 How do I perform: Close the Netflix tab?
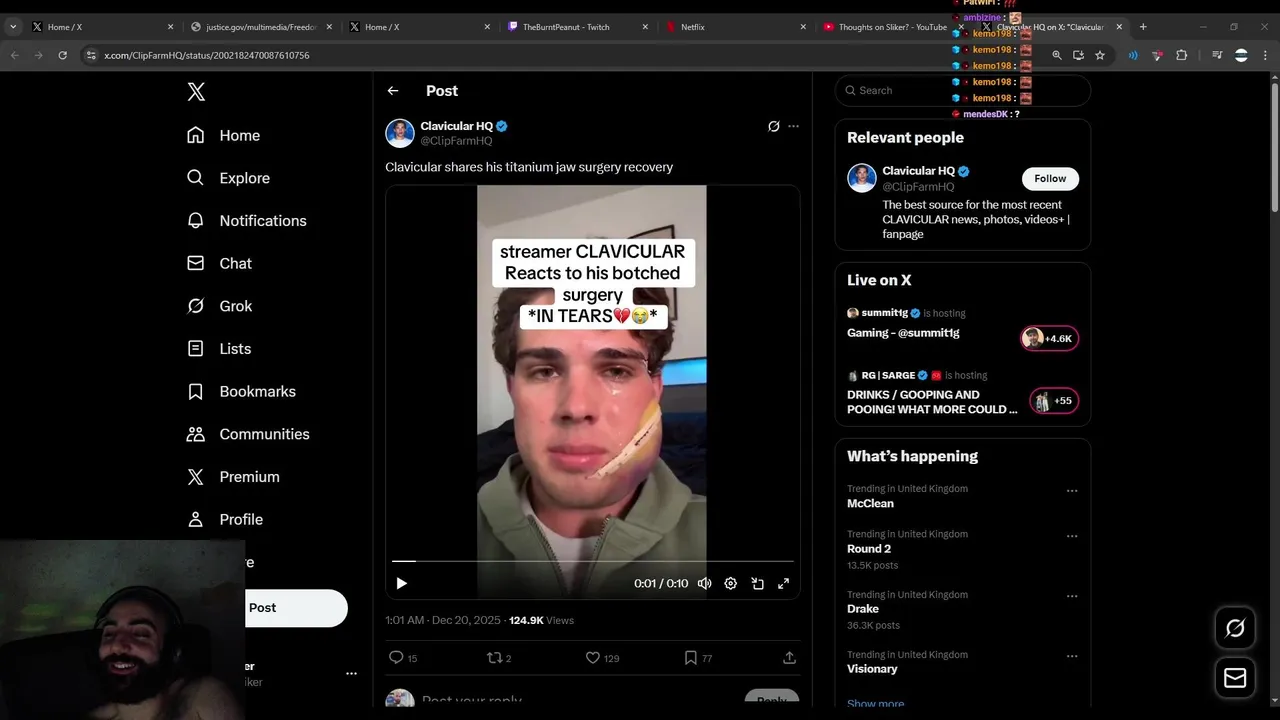tap(803, 27)
